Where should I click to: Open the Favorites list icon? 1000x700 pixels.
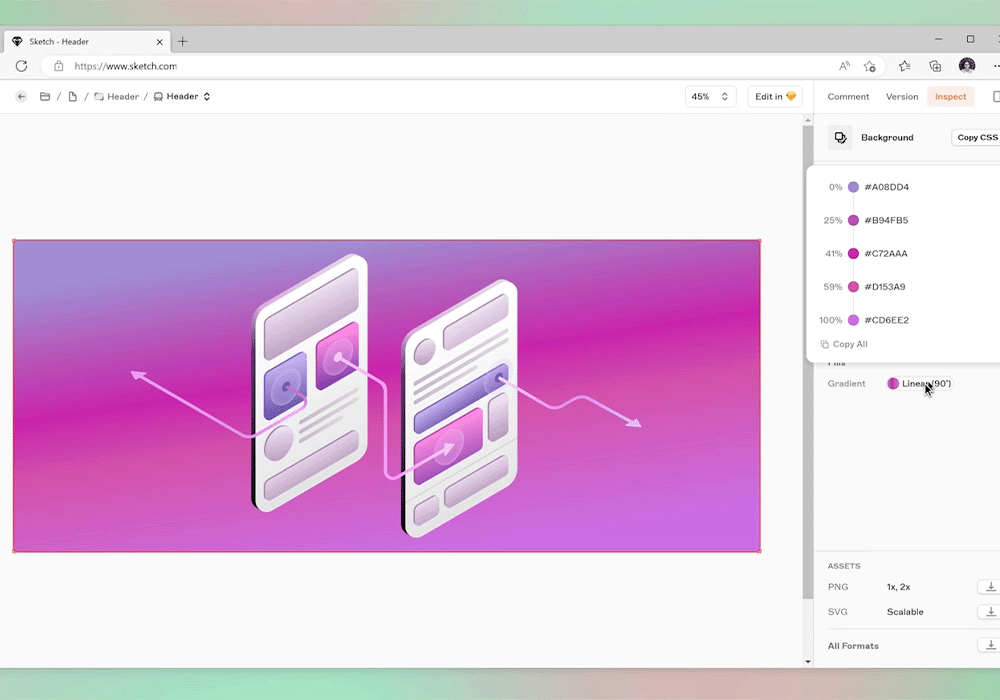[x=904, y=66]
